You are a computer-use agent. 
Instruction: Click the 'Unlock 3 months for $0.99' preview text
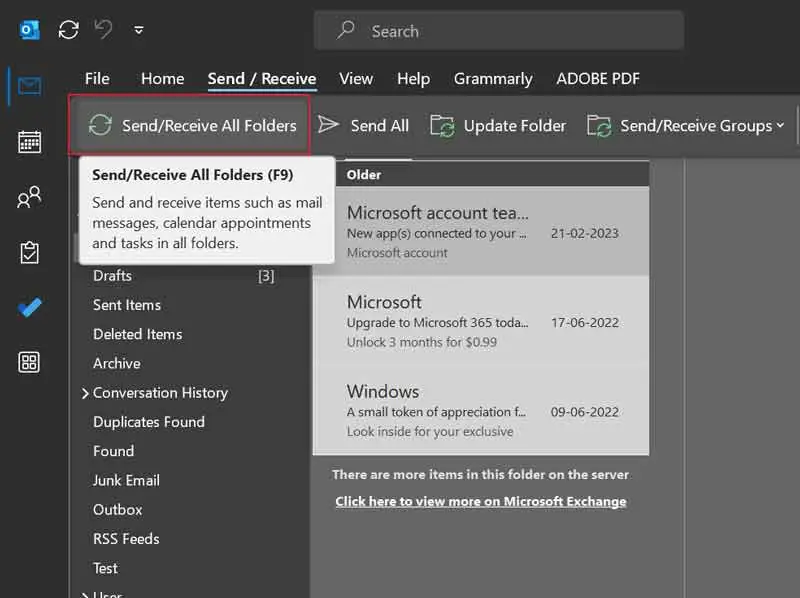click(x=421, y=342)
